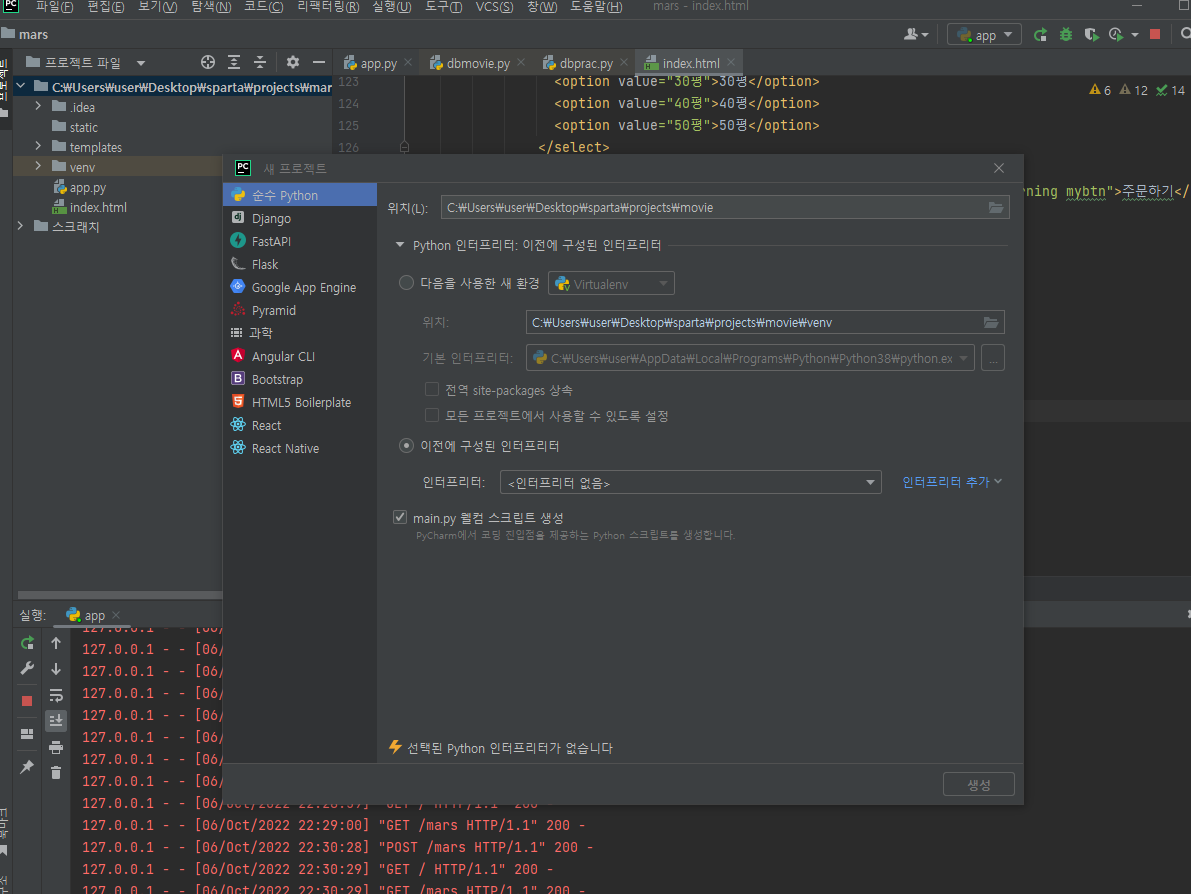Select Django project type
Screen dimensions: 1191x894
click(x=300, y=218)
